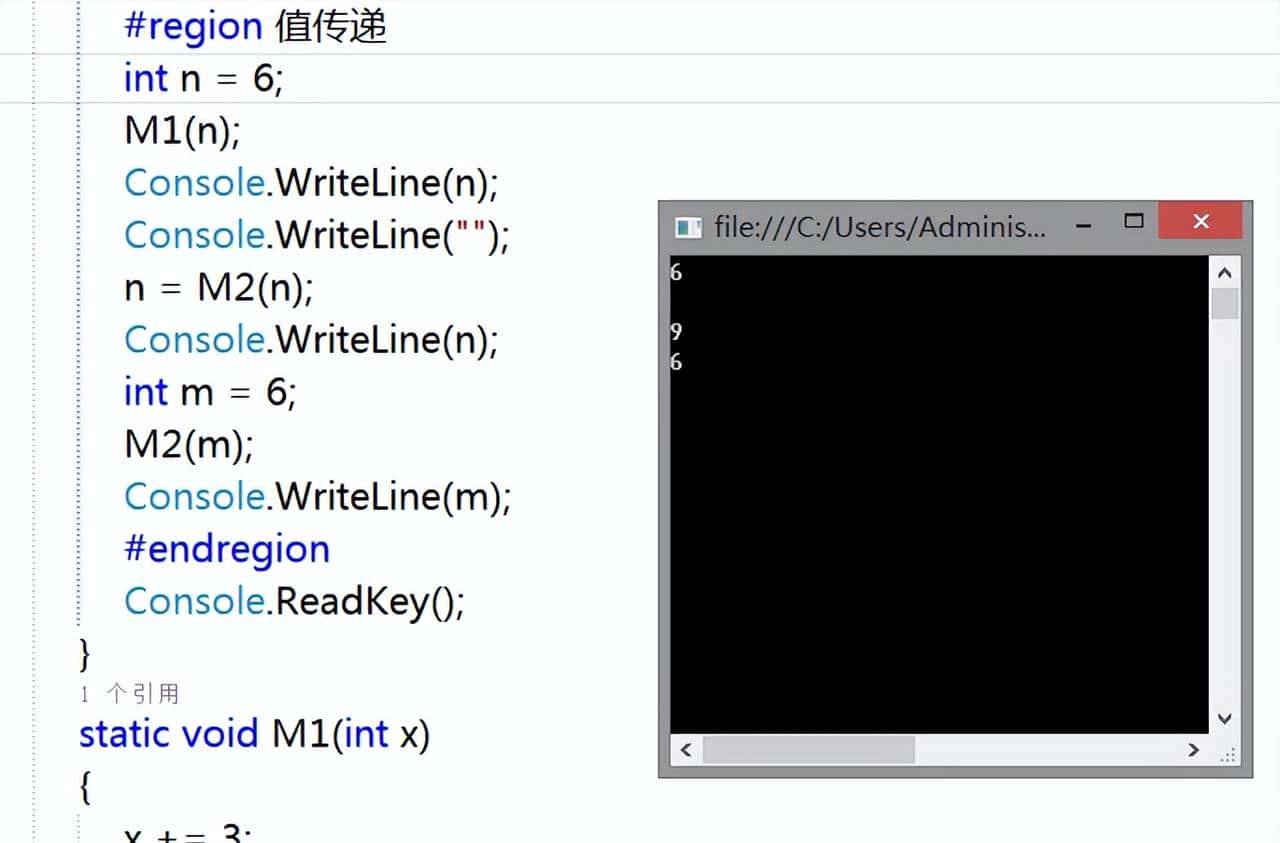Click the scrollbar up arrow in console
This screenshot has height=843, width=1280.
coord(1222,270)
